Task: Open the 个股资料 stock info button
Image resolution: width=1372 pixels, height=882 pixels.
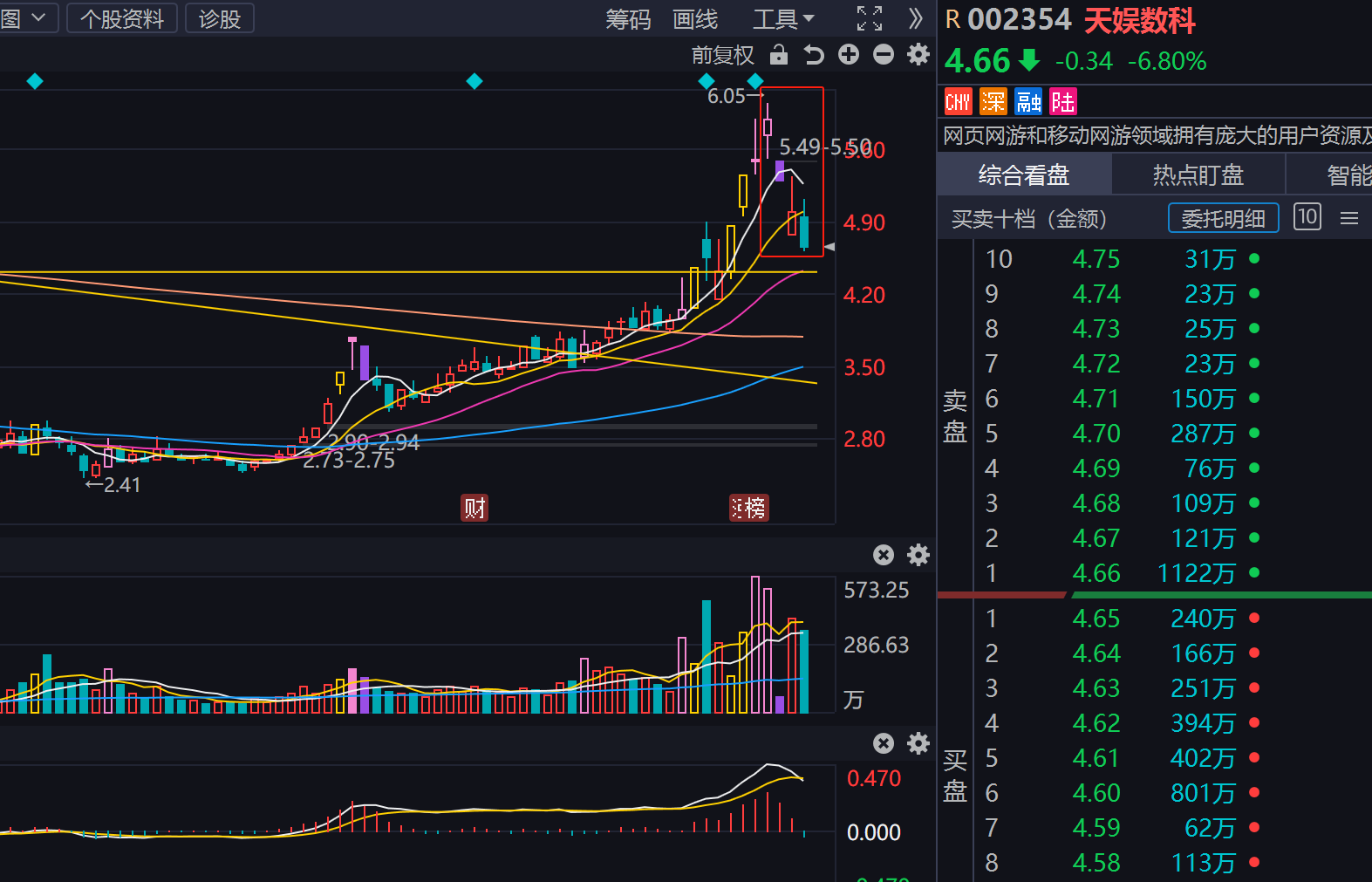Action: click(122, 18)
